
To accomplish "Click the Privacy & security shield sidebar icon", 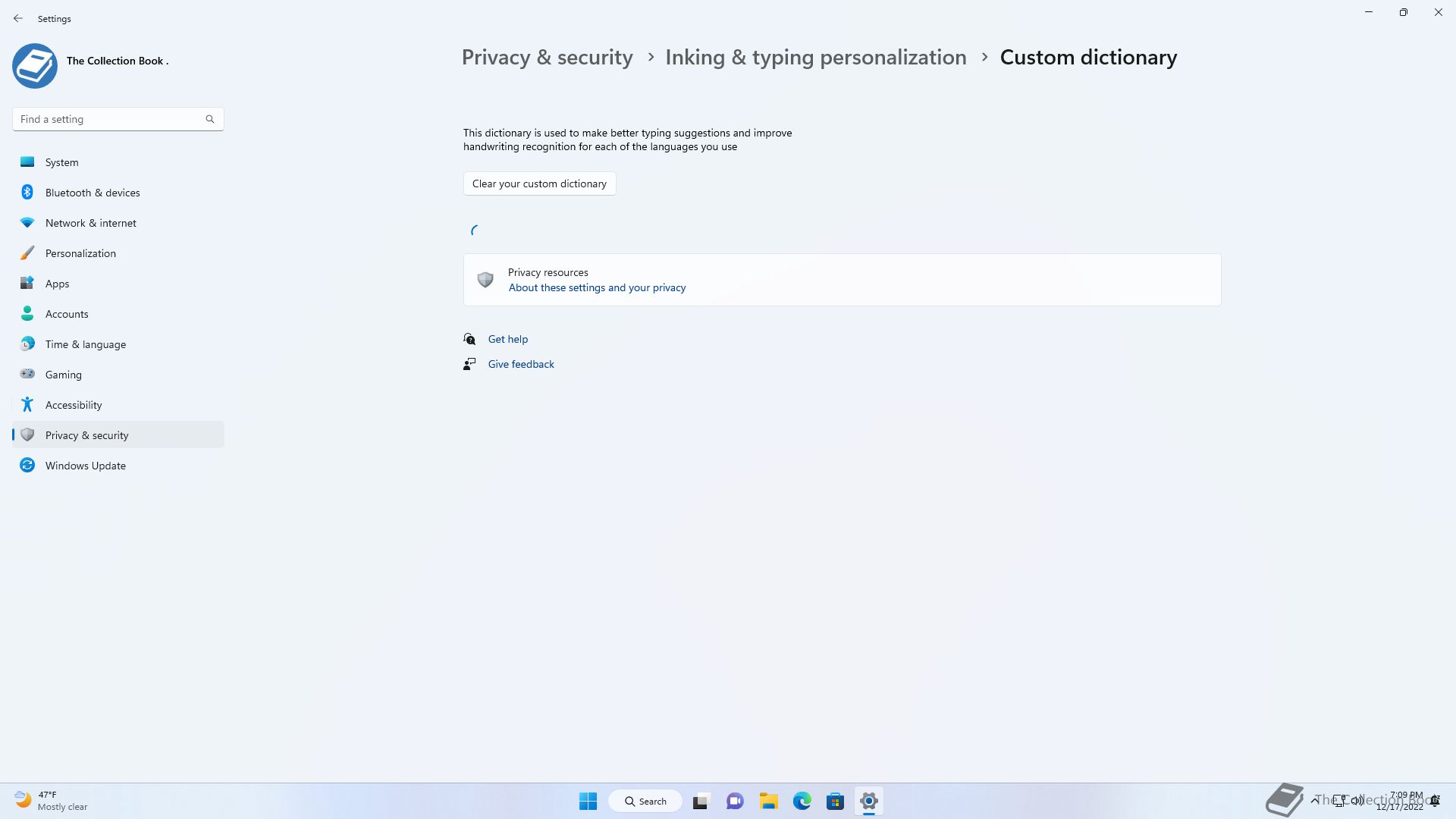I will [x=27, y=435].
